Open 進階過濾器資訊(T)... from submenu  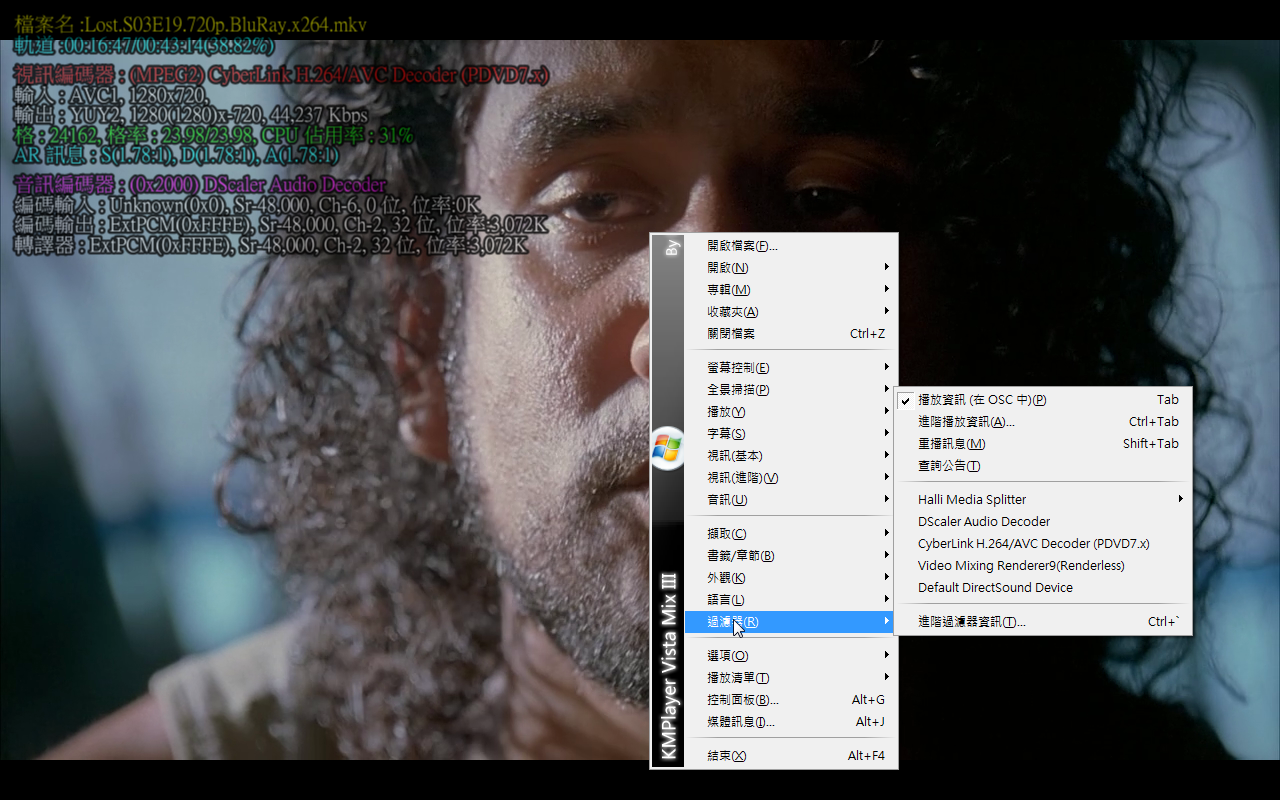(x=971, y=622)
